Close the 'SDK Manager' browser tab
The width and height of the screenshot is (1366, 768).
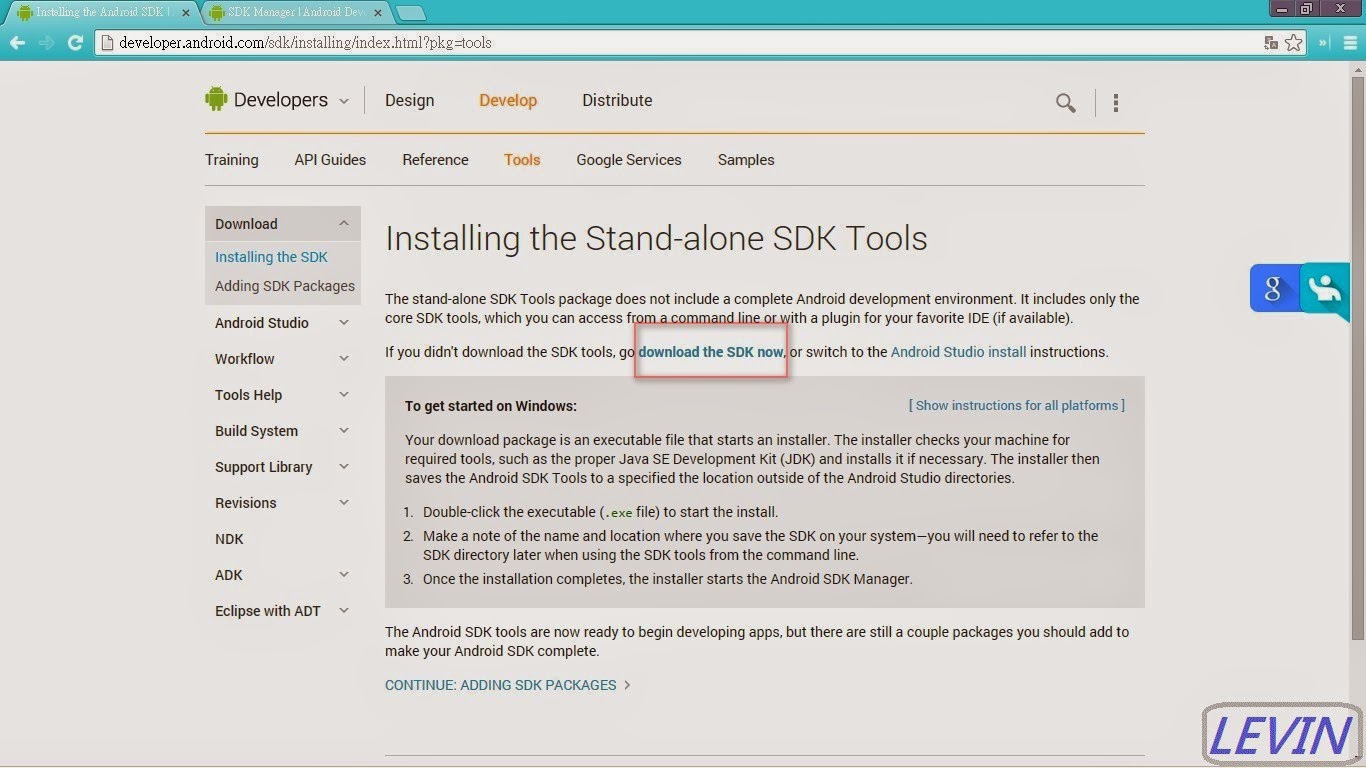[x=378, y=13]
